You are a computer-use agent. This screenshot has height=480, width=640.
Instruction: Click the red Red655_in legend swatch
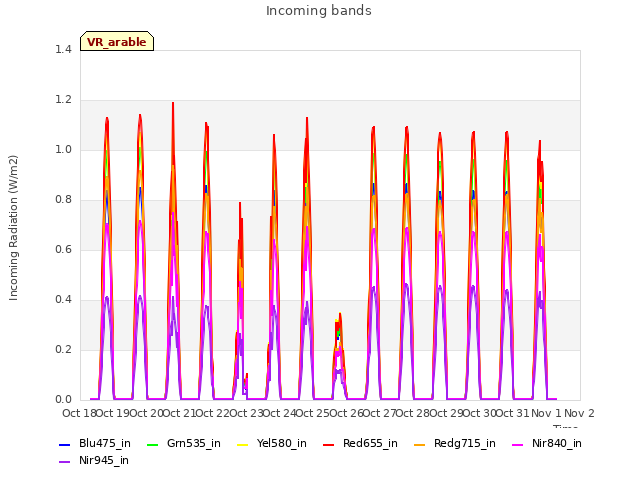click(x=329, y=444)
